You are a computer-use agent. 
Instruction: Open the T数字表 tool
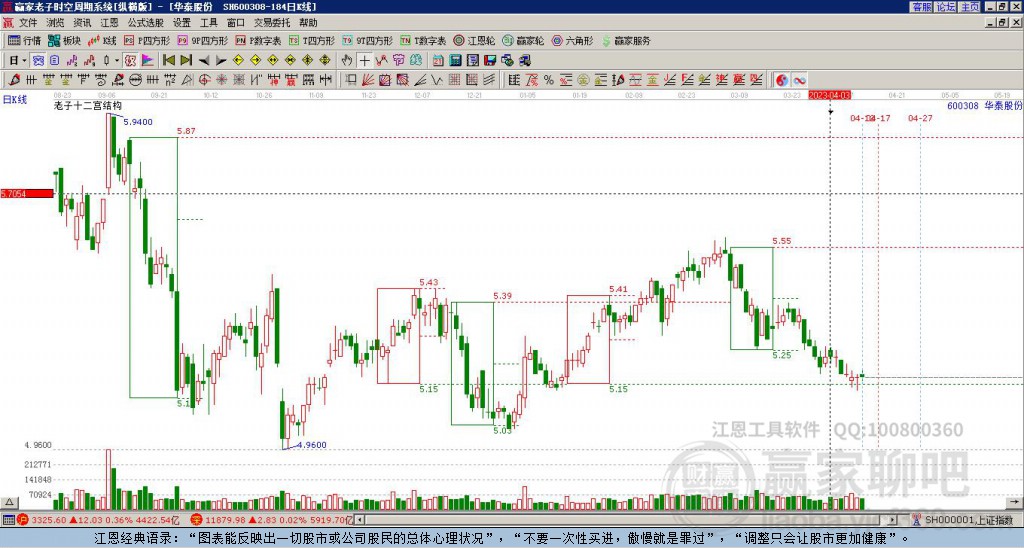pyautogui.click(x=423, y=40)
